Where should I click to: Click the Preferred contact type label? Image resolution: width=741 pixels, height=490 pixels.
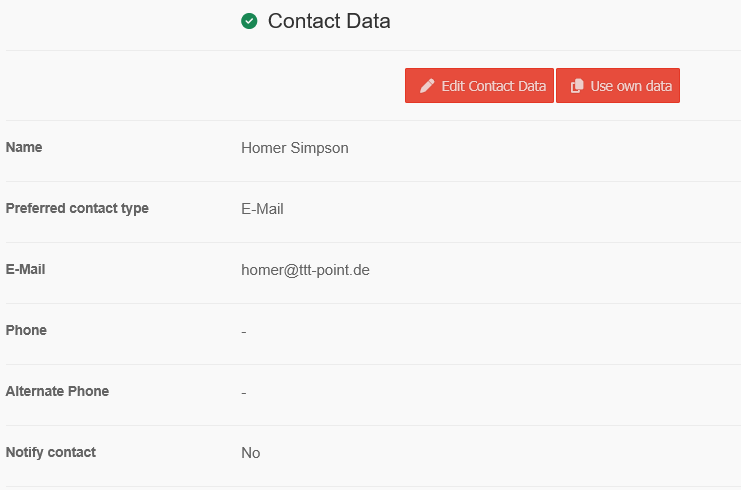[x=77, y=209]
